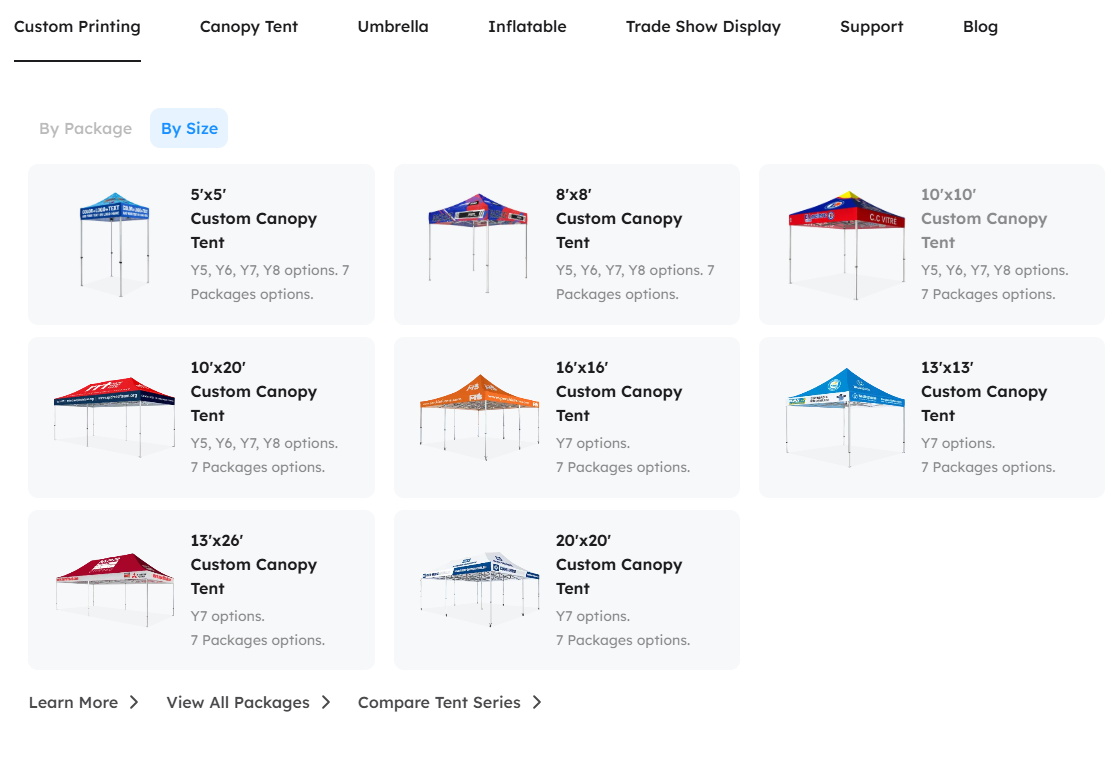Open the Trade Show Display menu

pos(703,27)
